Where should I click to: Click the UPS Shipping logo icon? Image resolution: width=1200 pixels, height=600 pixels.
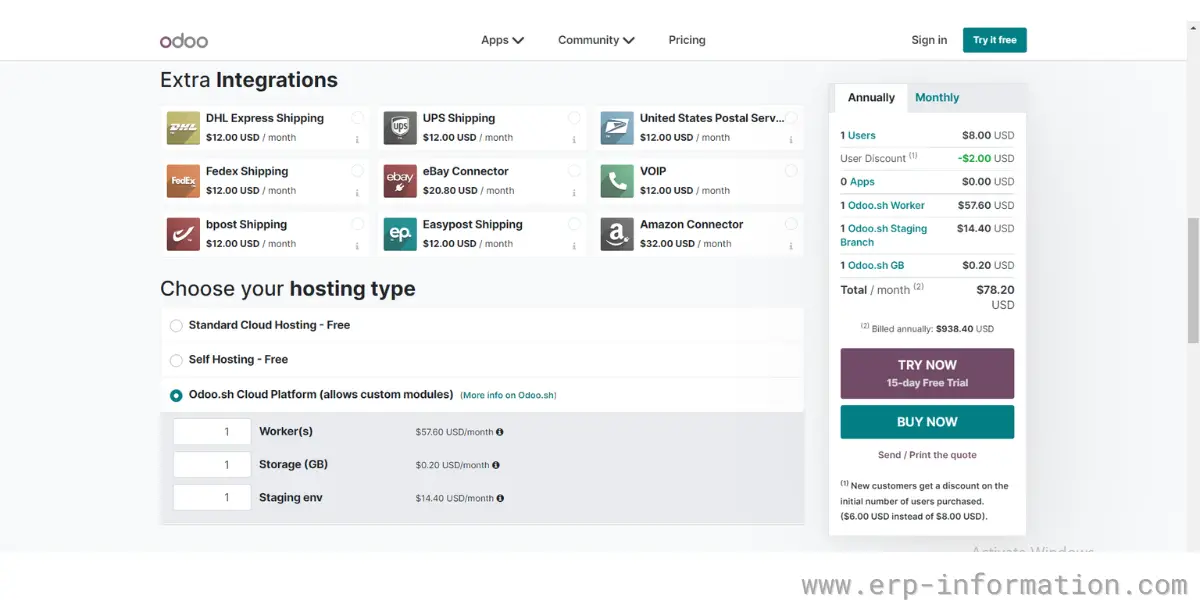(x=399, y=127)
